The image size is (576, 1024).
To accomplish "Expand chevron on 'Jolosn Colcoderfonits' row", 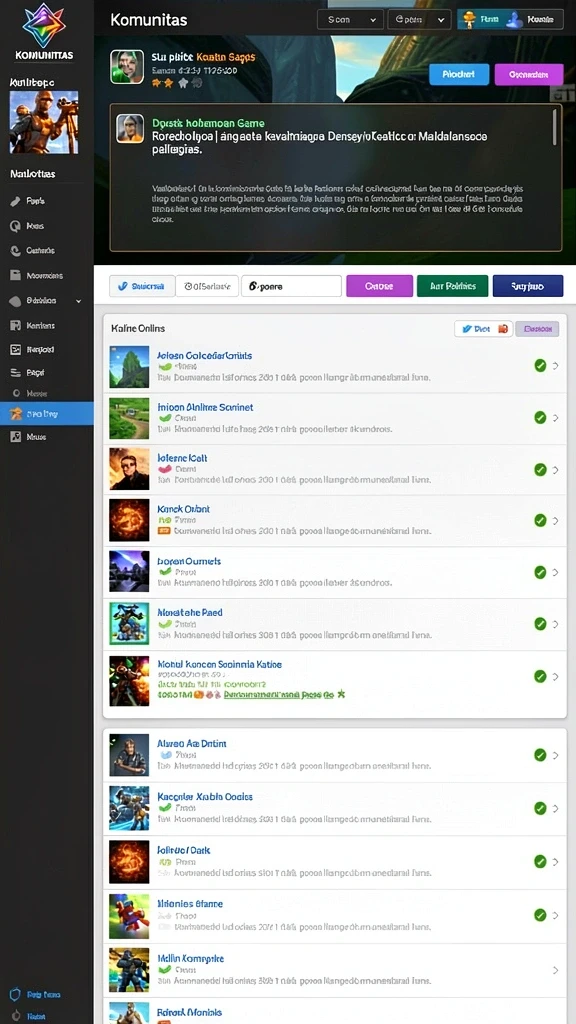I will (556, 366).
